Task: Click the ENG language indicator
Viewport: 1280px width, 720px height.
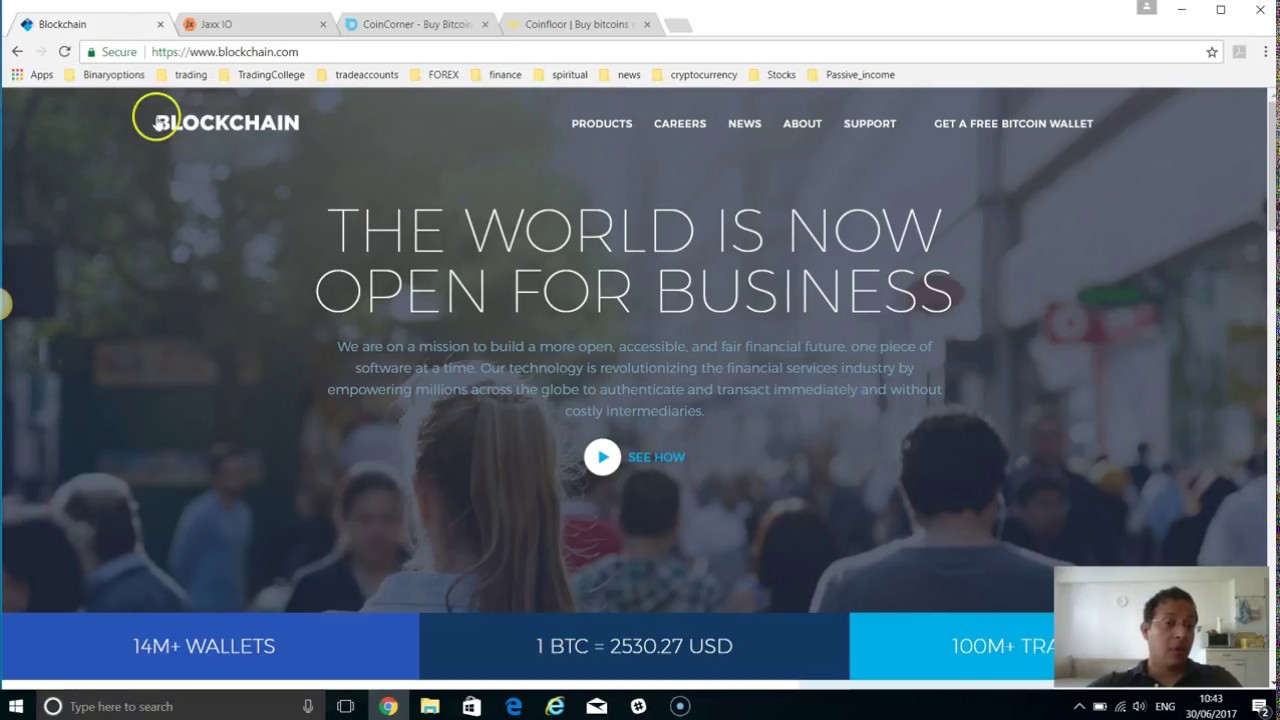Action: click(x=1165, y=706)
